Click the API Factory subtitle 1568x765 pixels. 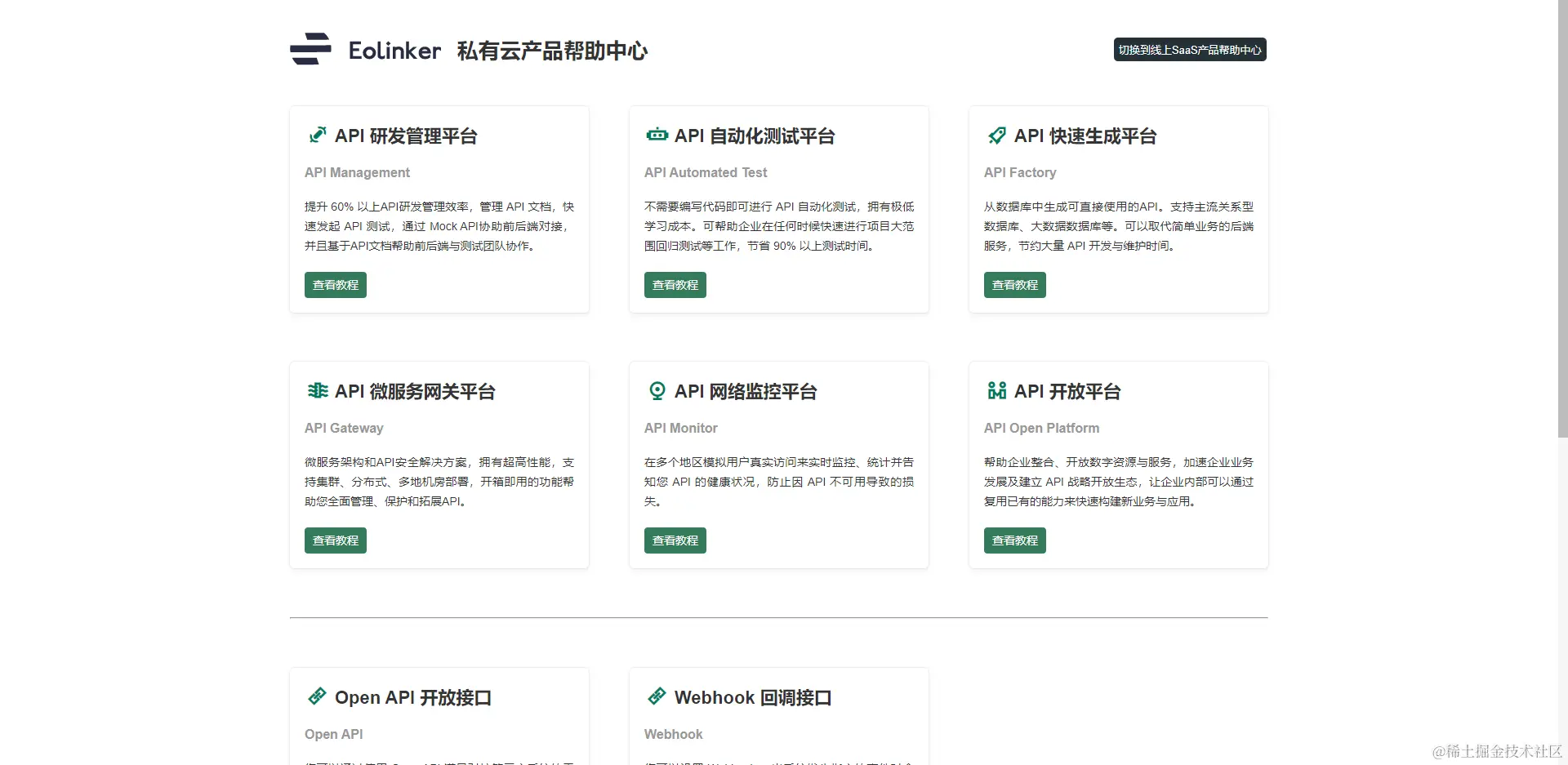pos(1020,172)
